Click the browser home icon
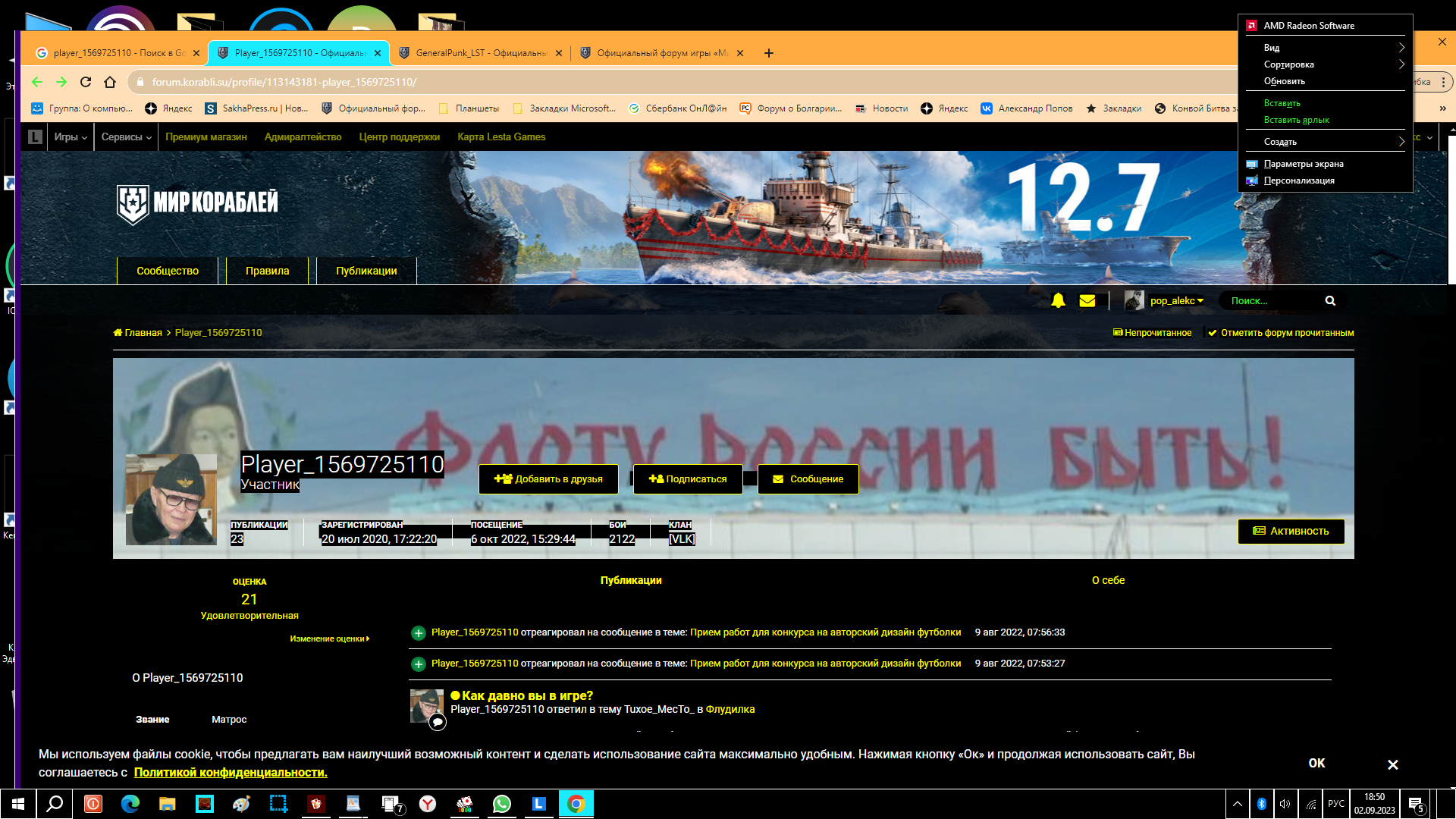The height and width of the screenshot is (819, 1456). tap(110, 82)
